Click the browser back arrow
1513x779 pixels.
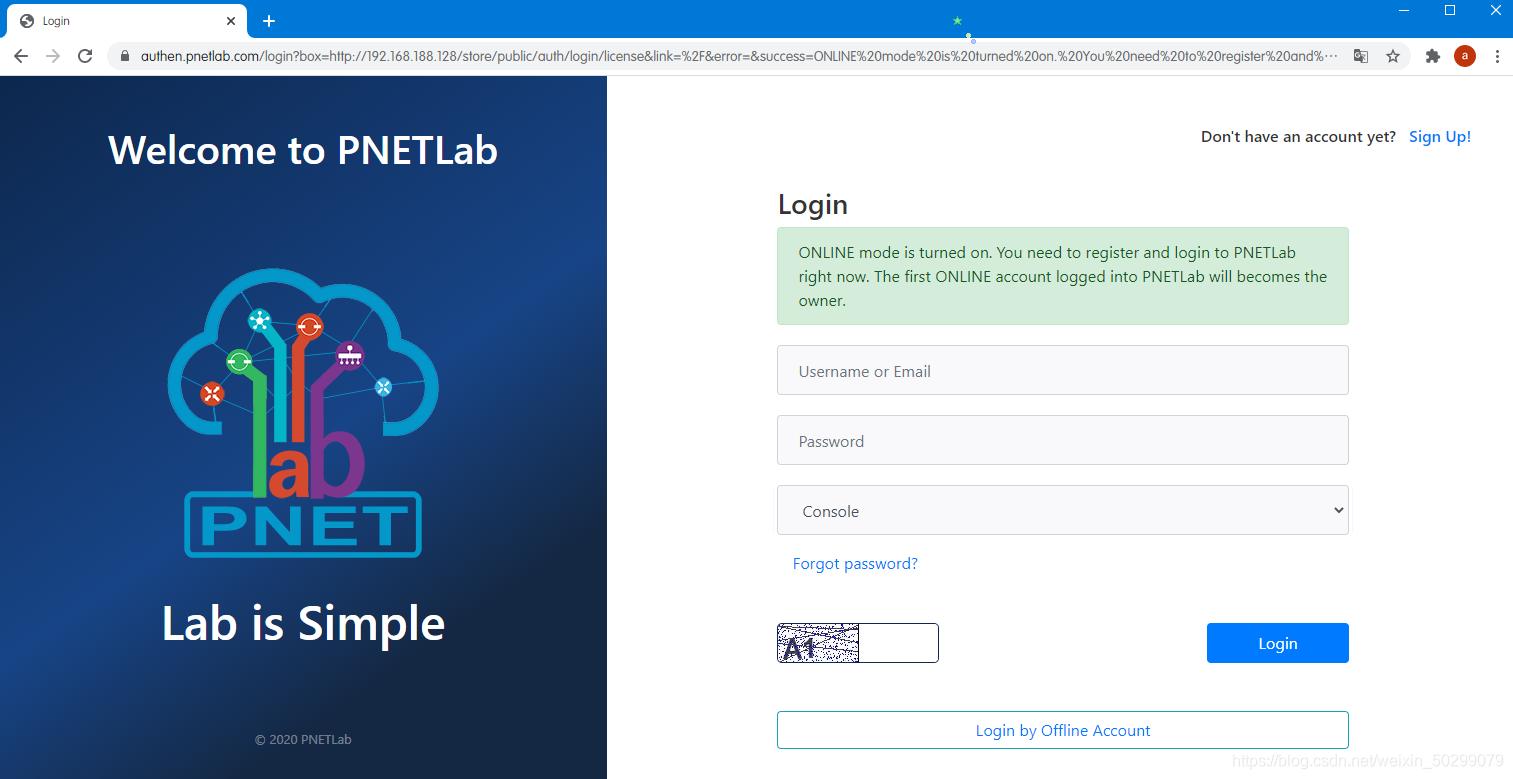[x=21, y=56]
